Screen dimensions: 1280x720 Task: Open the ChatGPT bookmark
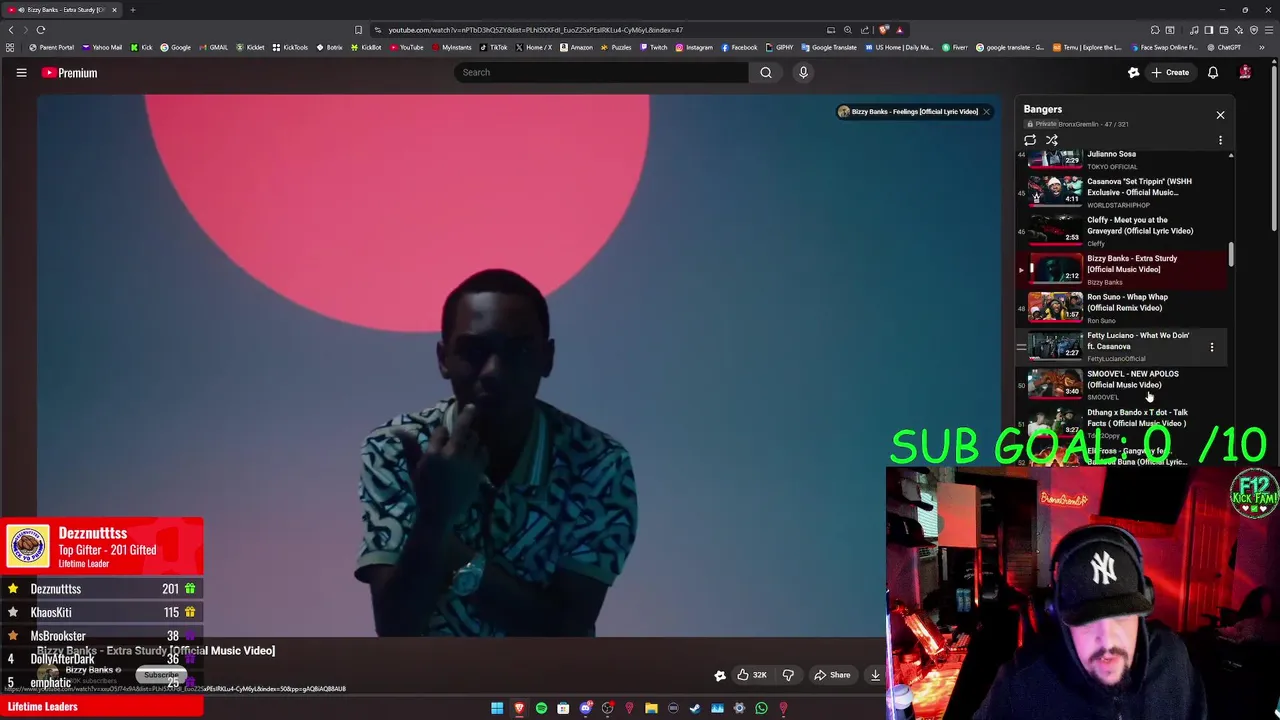point(1224,47)
